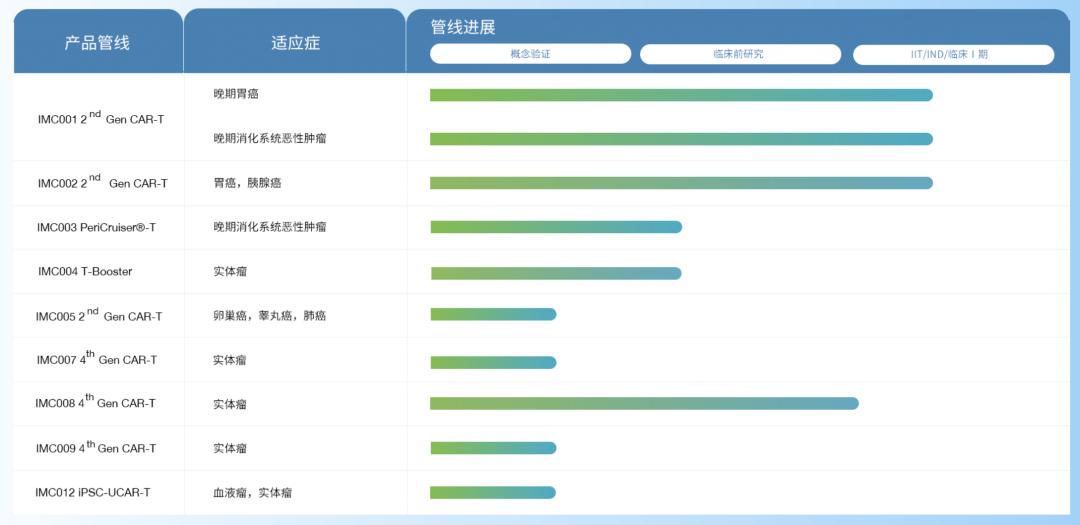Viewport: 1080px width, 525px height.
Task: Click the IMC008 progress bar
Action: pyautogui.click(x=645, y=403)
